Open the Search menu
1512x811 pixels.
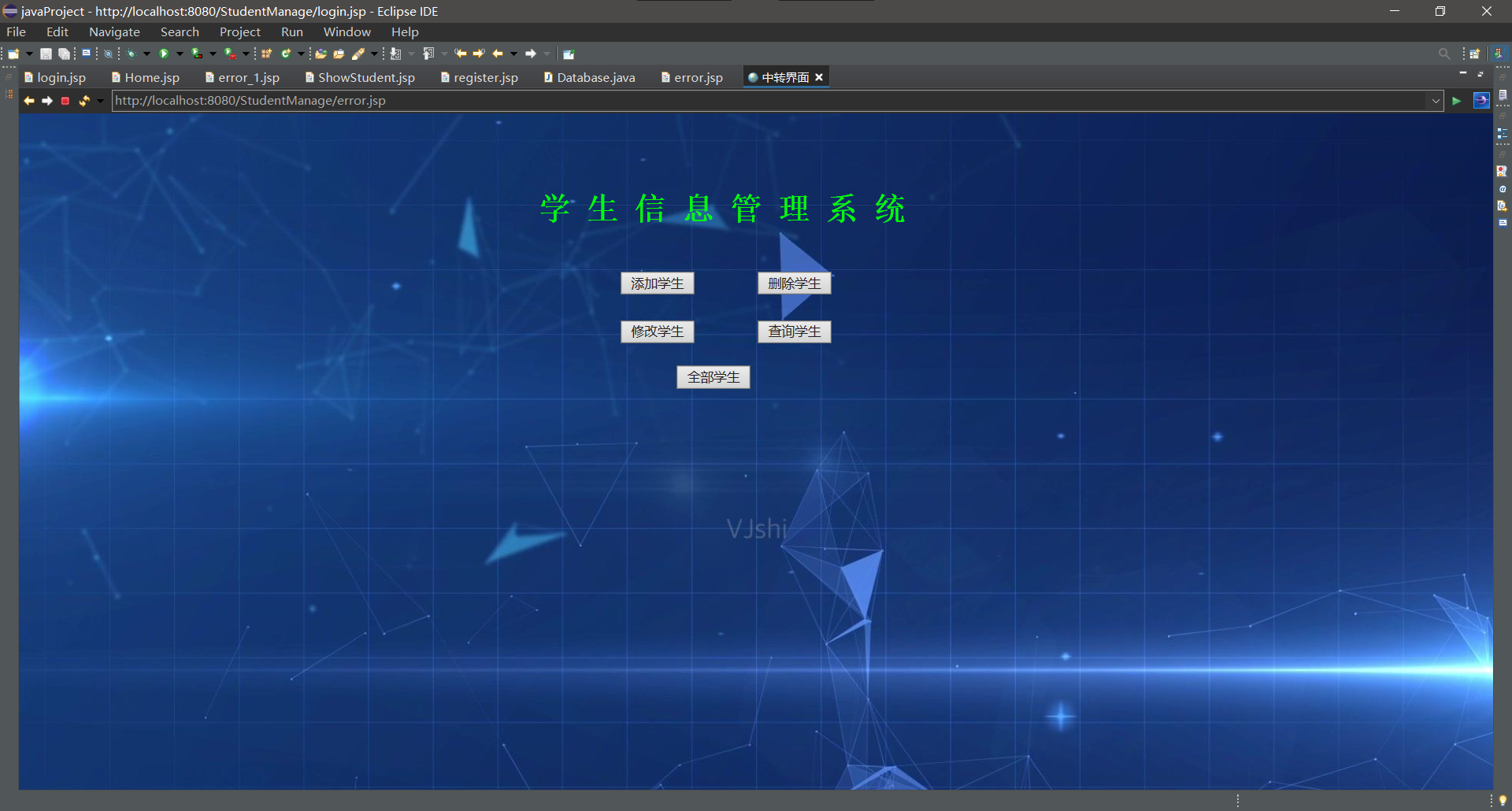coord(180,32)
